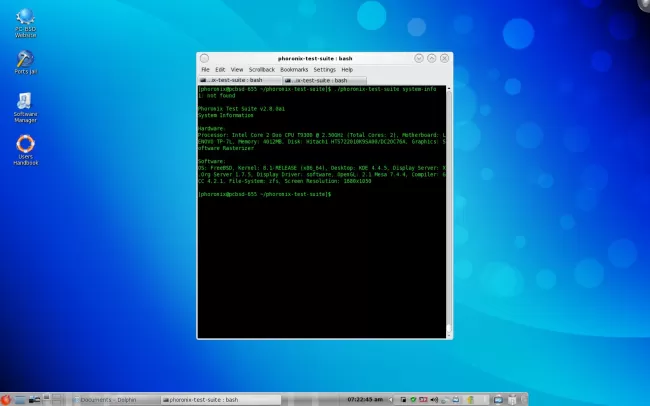Open the Ports Jail desktop icon
Image resolution: width=650 pixels, height=406 pixels.
click(x=25, y=63)
